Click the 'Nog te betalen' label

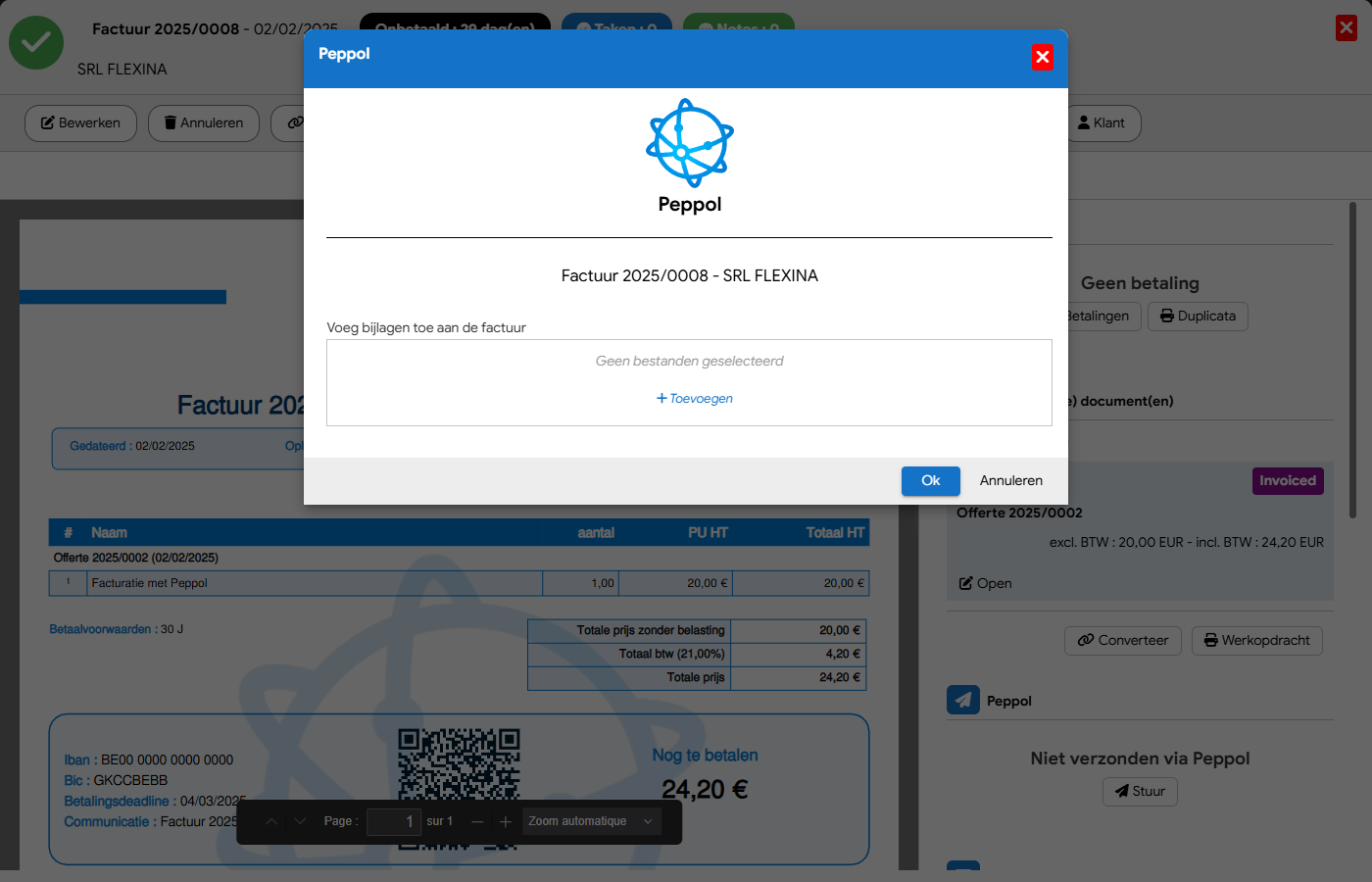coord(705,756)
